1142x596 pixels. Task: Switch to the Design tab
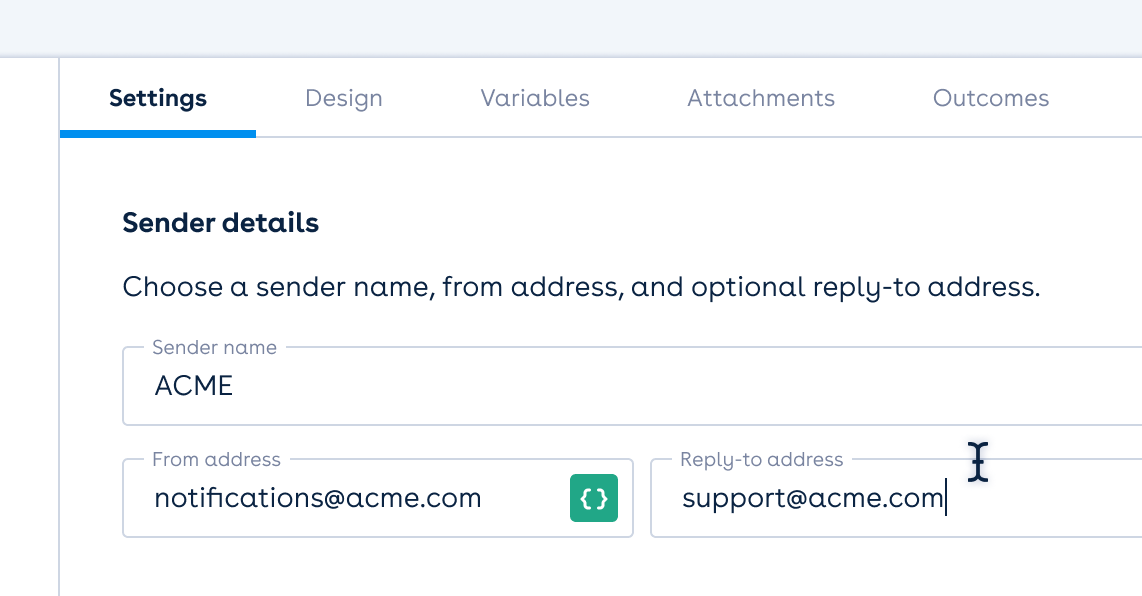[x=344, y=98]
